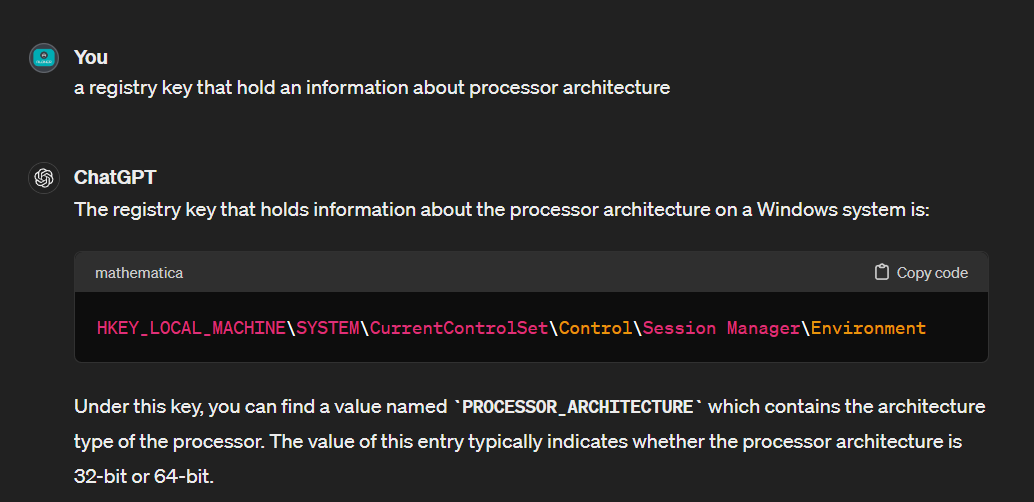Click the "32-bit or 64-bit" closing line
Screen dimensions: 1034x502
pyautogui.click(x=144, y=475)
